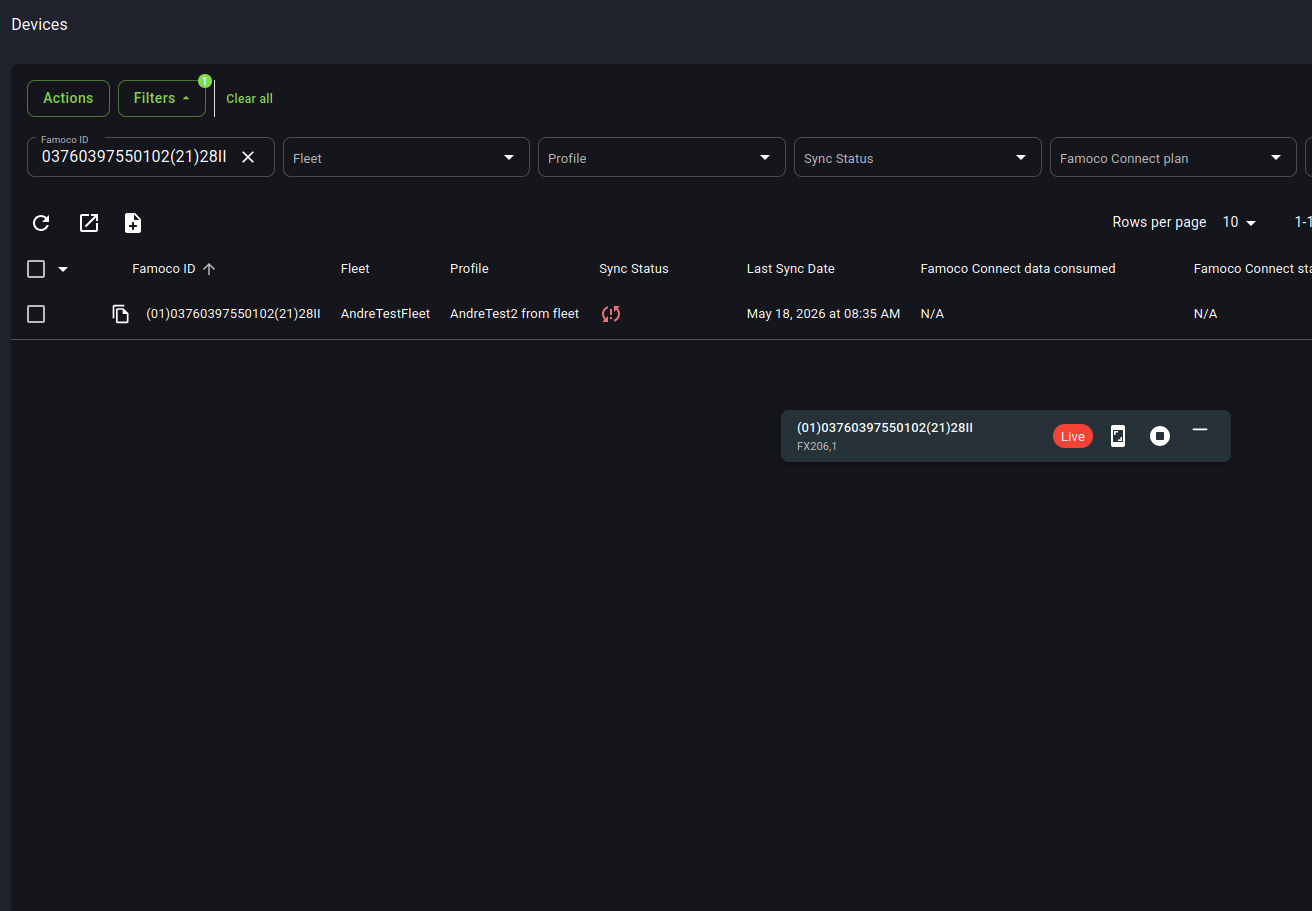Click the AndreTest2 from fleet cell

[x=514, y=314]
